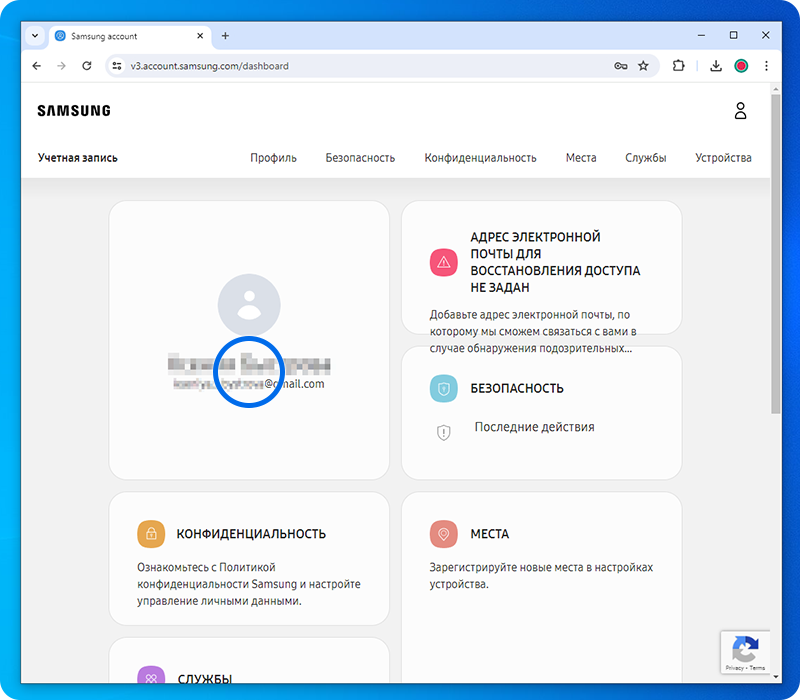Open the recovery email not set card title
Screen dimensions: 800x700
(x=555, y=262)
